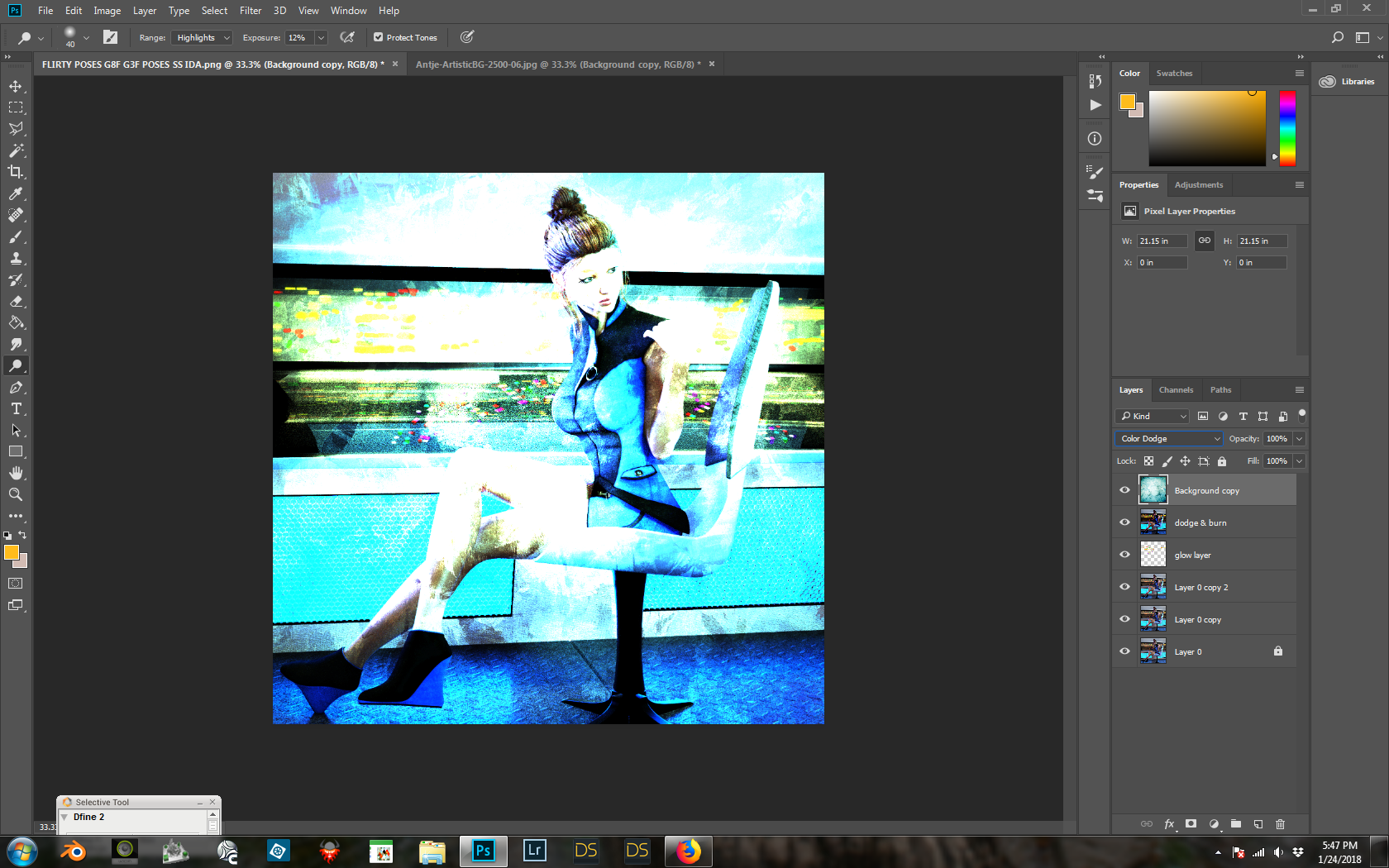Select the Magic Wand tool
The width and height of the screenshot is (1389, 868).
[16, 150]
